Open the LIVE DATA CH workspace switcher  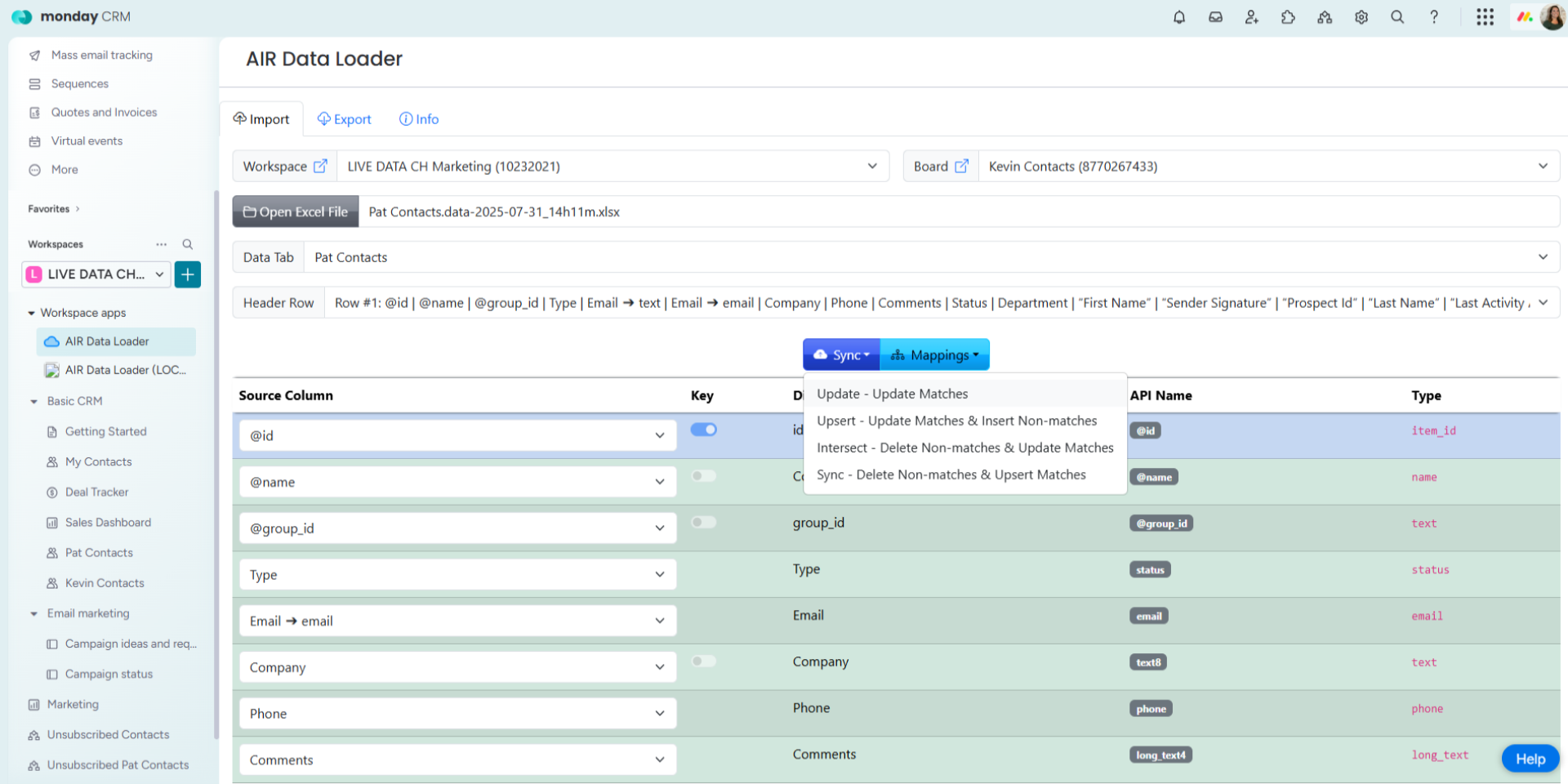96,274
